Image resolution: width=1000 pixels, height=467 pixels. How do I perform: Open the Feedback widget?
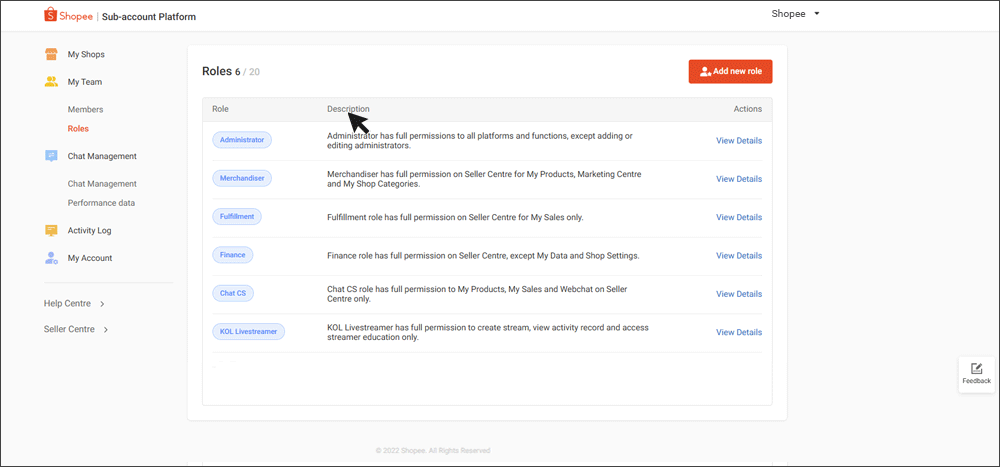(976, 374)
